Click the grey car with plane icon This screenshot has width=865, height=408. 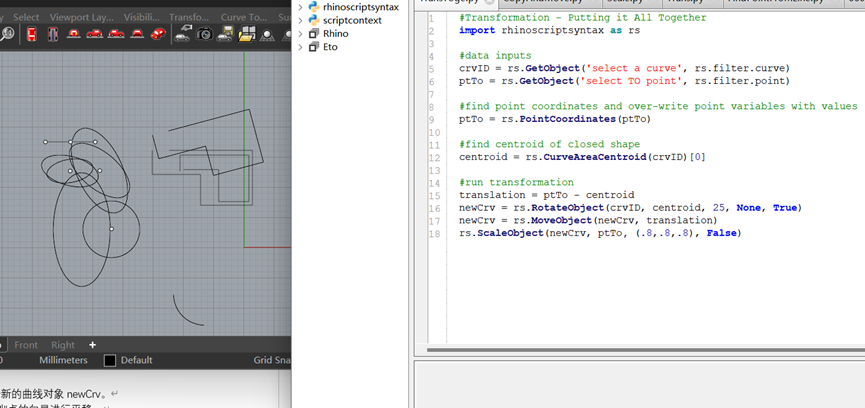(x=183, y=34)
